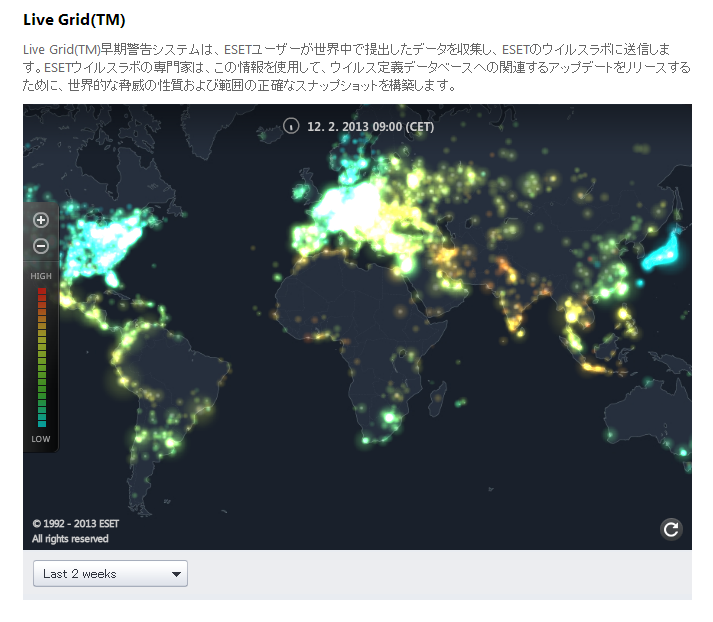Viewport: 713px width, 622px height.
Task: Click the "© 1992 - 2013 ESET" copyright text
Action: (75, 524)
